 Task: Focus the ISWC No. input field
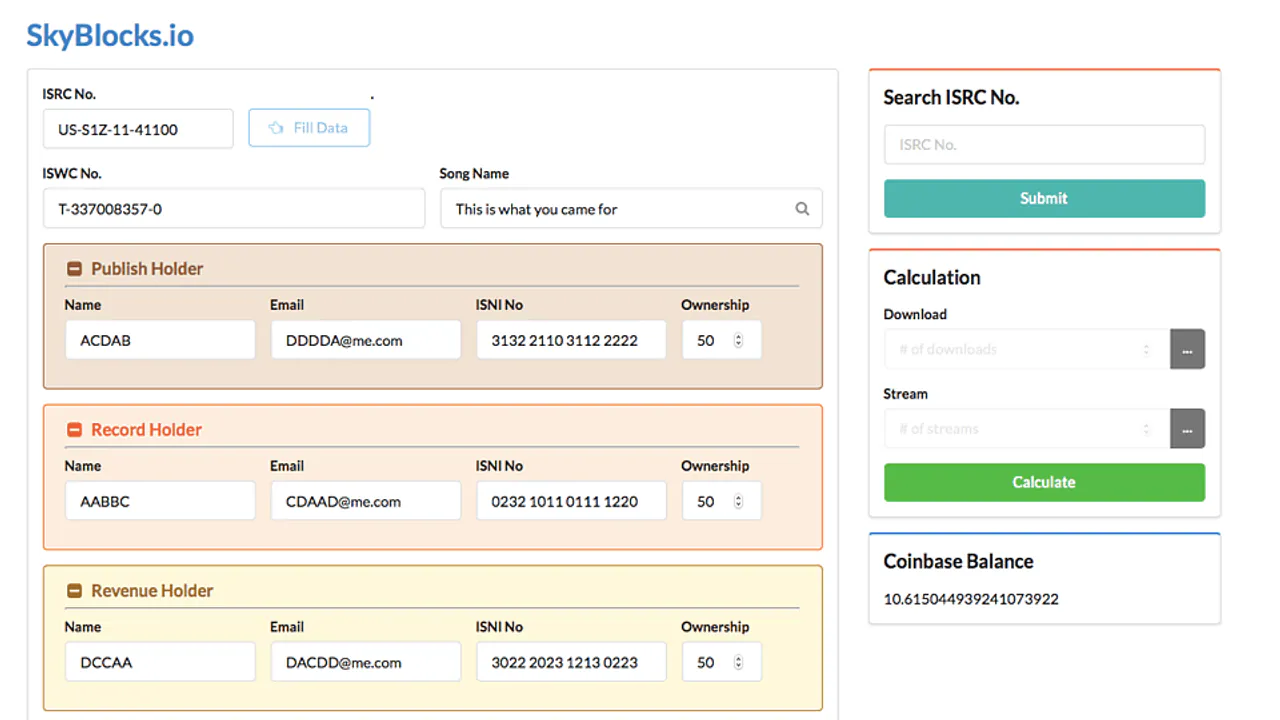(234, 209)
